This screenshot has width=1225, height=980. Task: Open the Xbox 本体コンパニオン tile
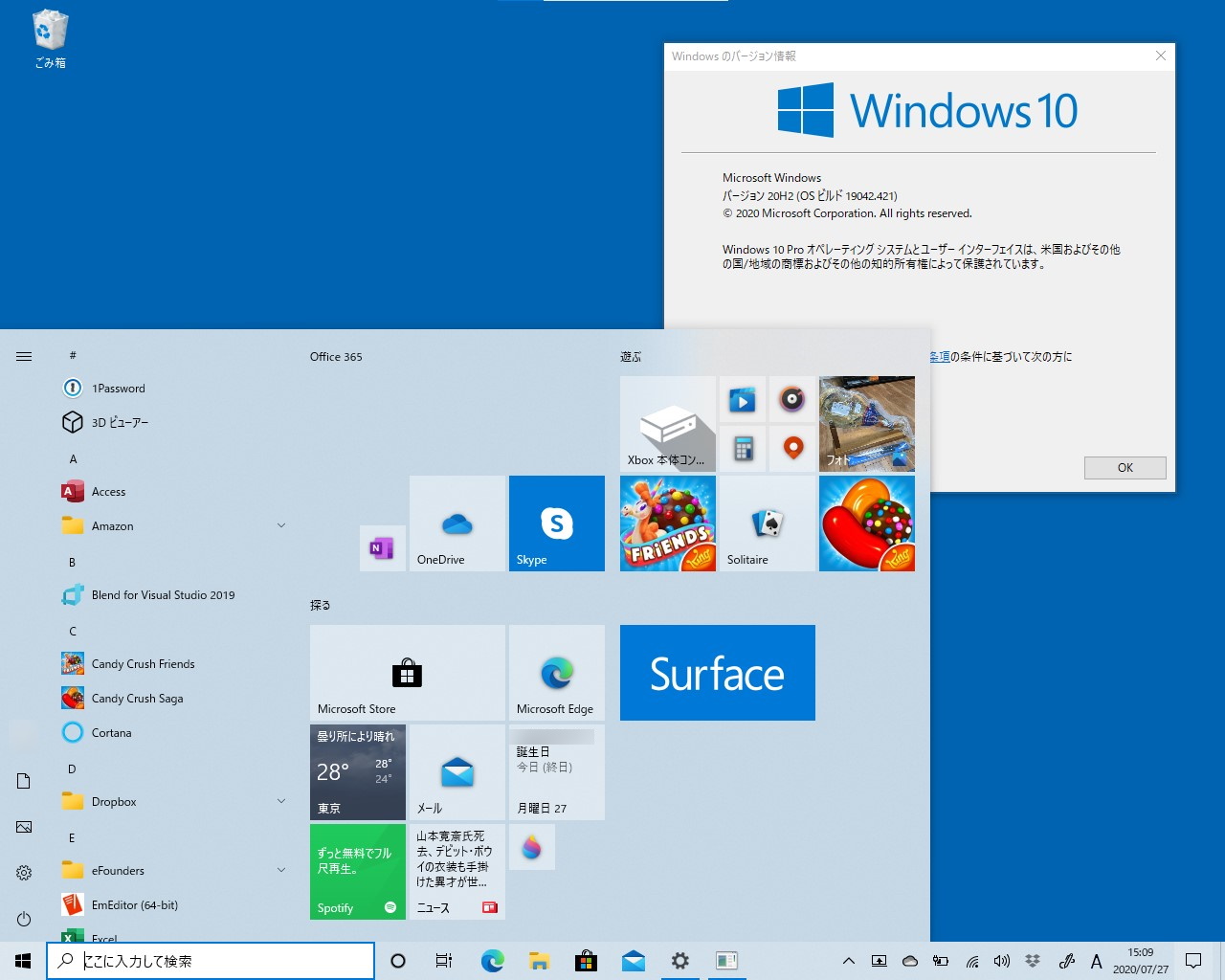pos(667,424)
